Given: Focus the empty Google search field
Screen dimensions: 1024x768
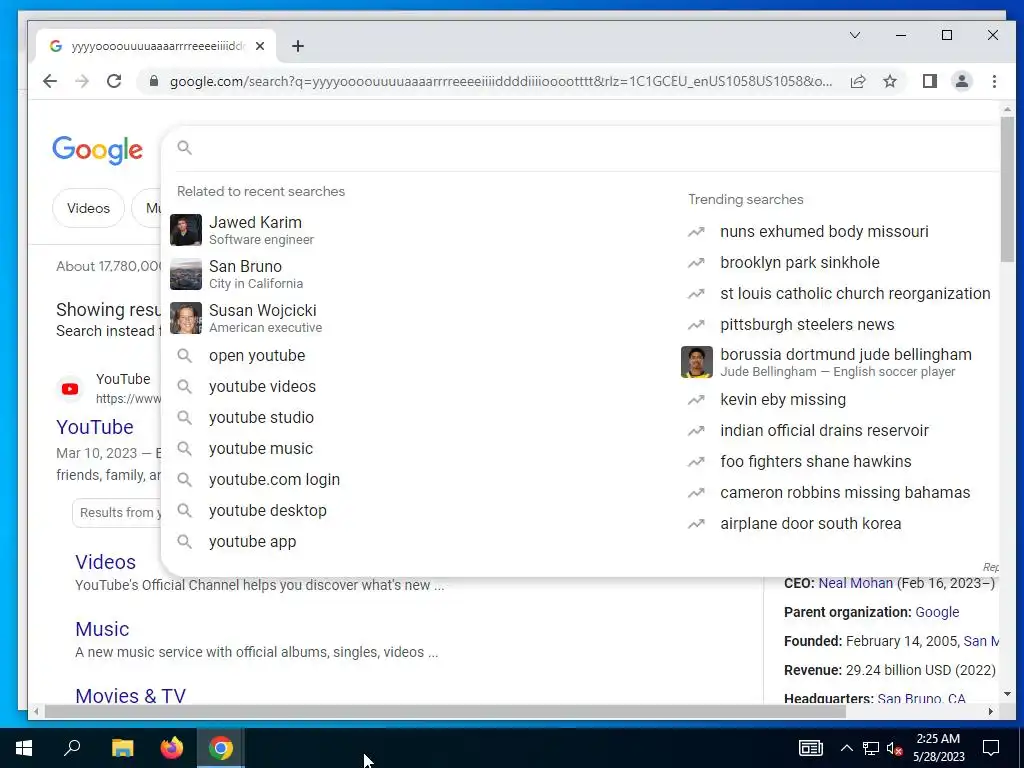Looking at the screenshot, I should [581, 148].
